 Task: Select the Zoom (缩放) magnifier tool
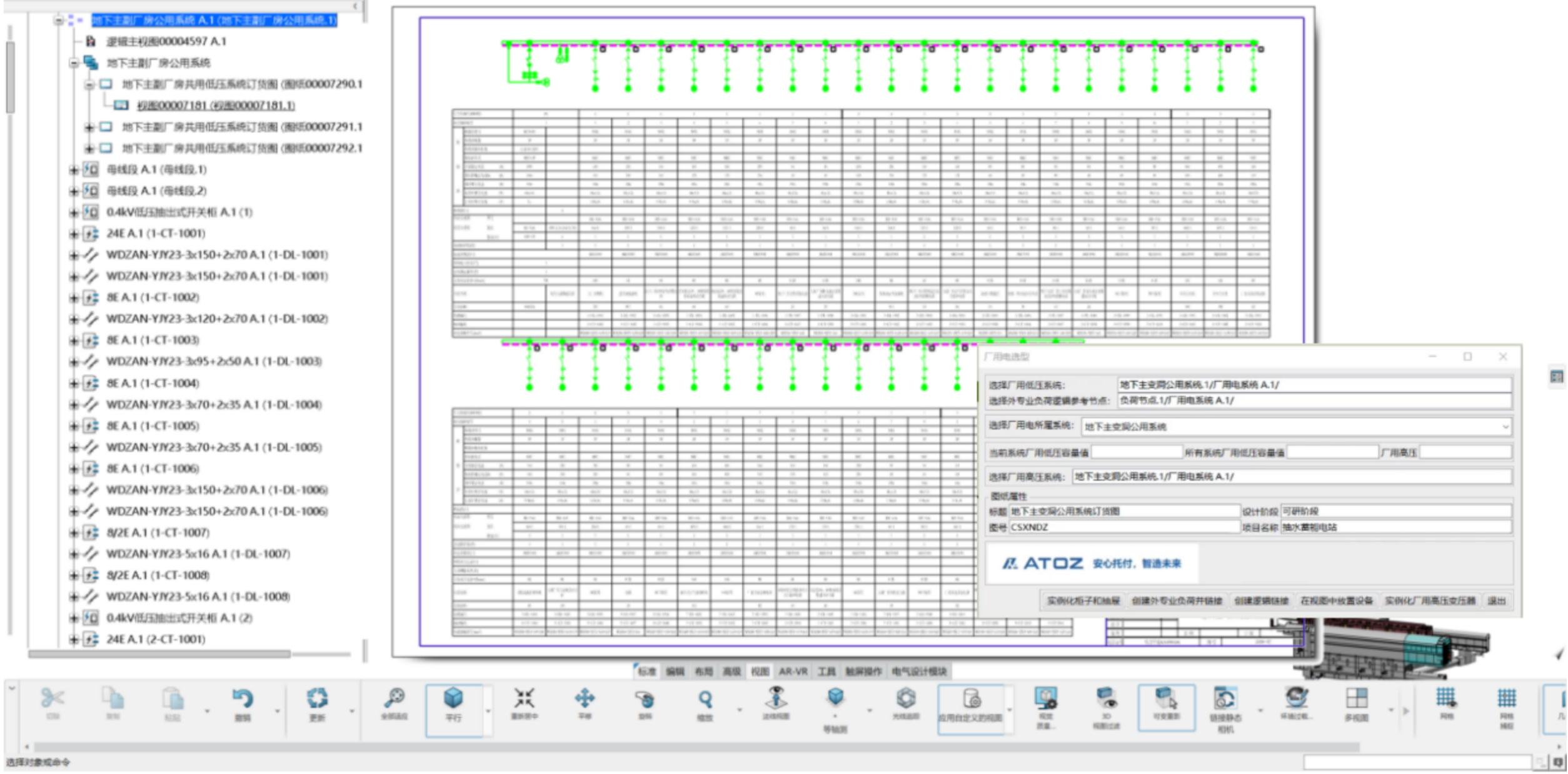[705, 700]
